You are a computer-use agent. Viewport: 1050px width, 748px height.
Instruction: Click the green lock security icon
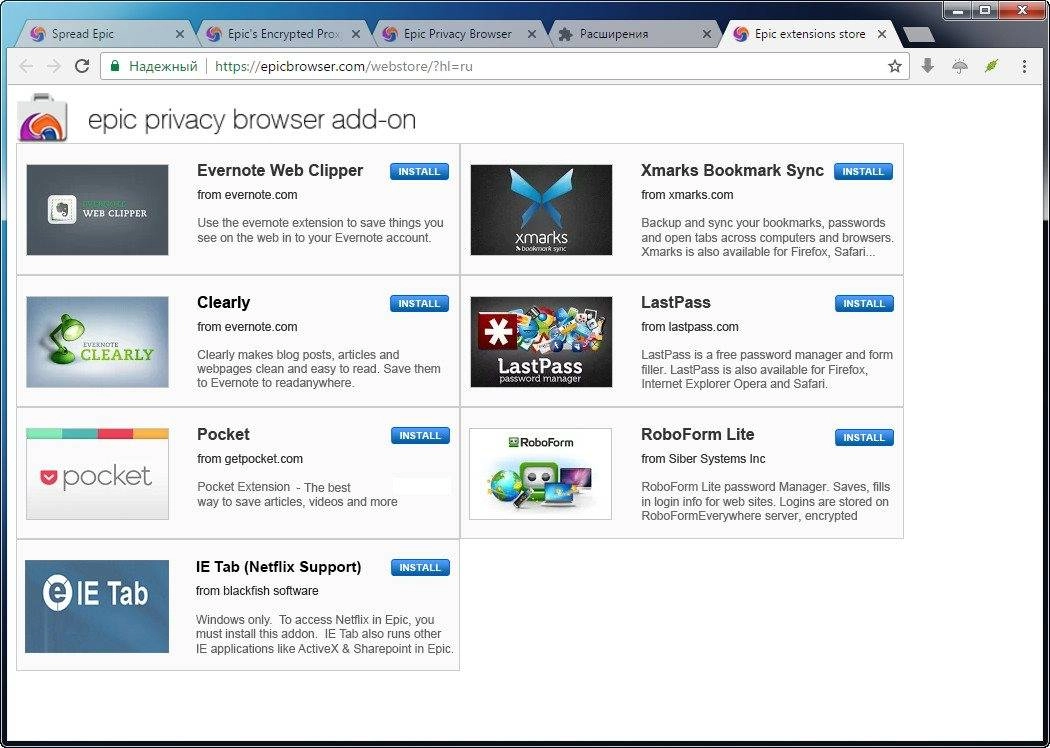[115, 66]
